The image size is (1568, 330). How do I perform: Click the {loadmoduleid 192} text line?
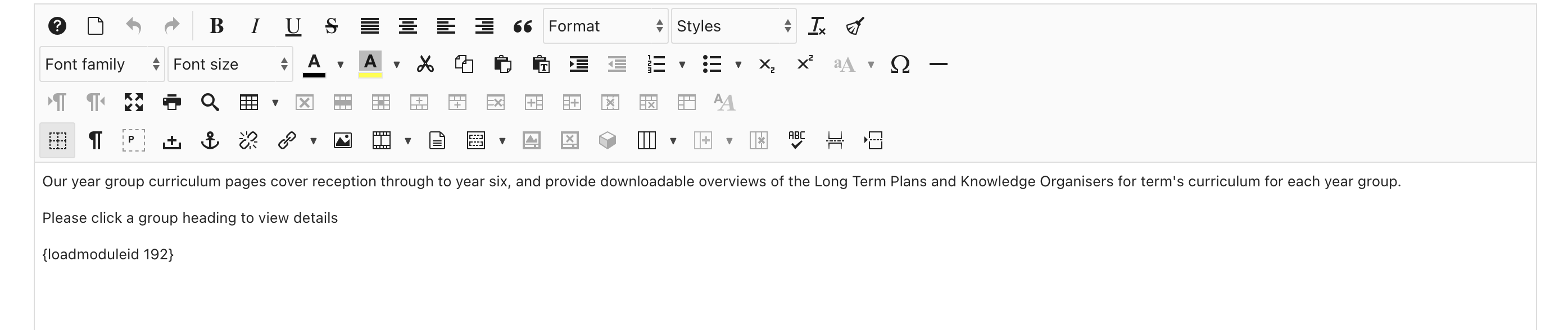coord(108,255)
